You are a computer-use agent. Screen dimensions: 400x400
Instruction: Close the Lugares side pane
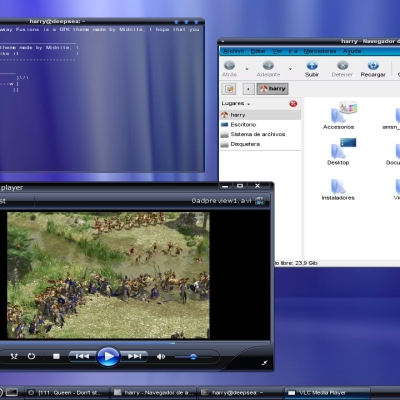coord(293,104)
